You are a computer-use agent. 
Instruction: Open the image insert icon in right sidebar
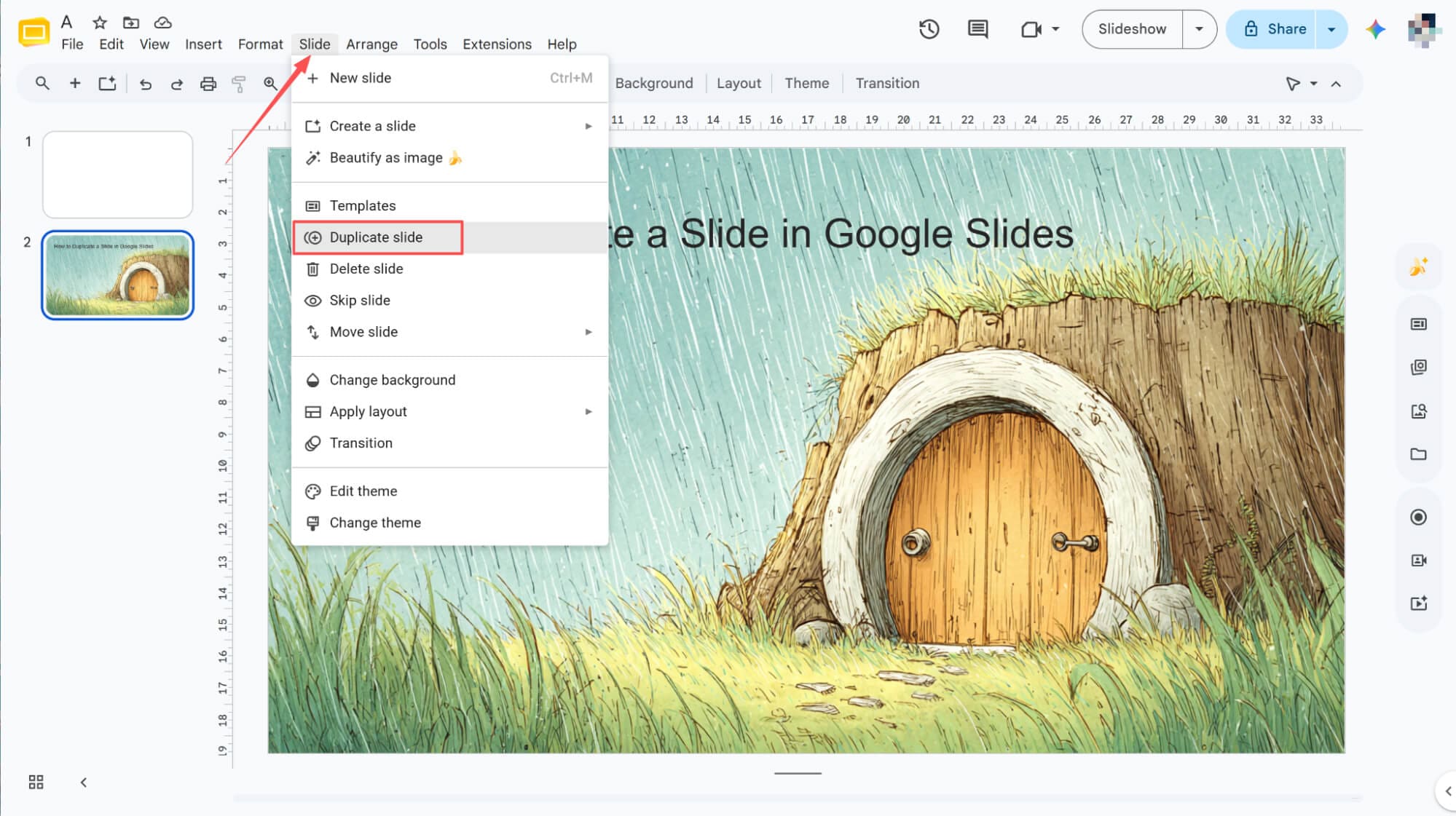[x=1418, y=411]
